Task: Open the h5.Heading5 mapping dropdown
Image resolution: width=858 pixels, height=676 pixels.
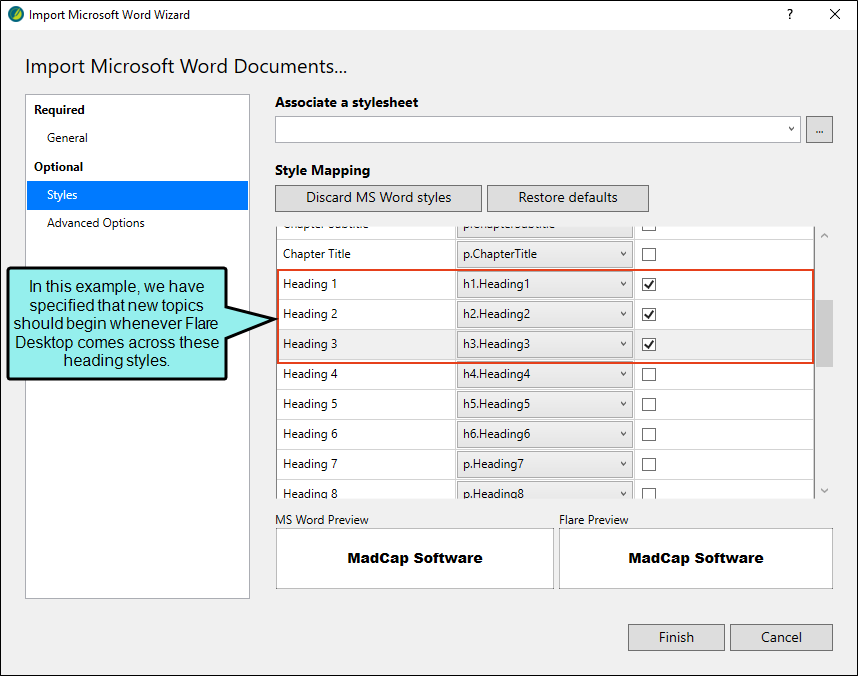Action: [544, 405]
